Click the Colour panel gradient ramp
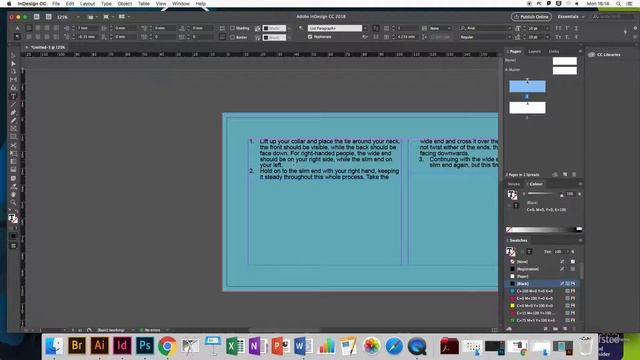The image size is (640, 360). [x=544, y=230]
